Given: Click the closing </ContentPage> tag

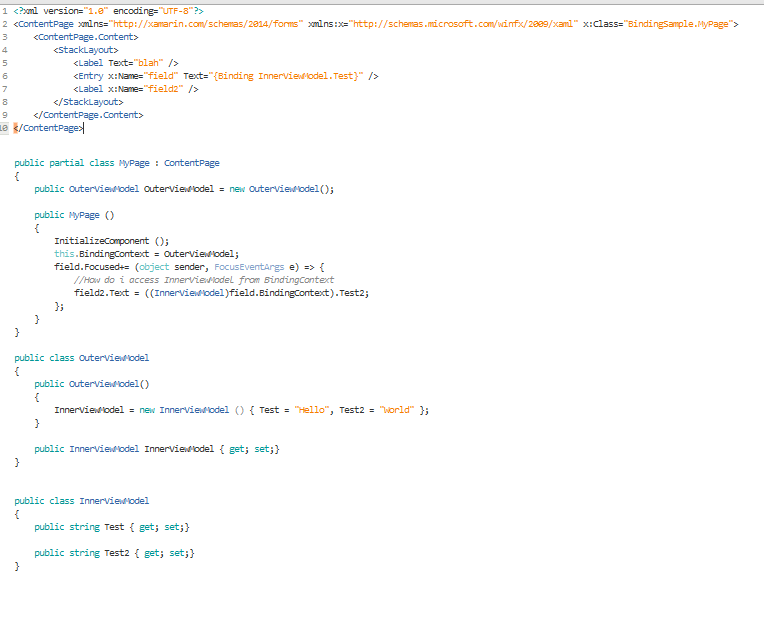Looking at the screenshot, I should point(49,128).
